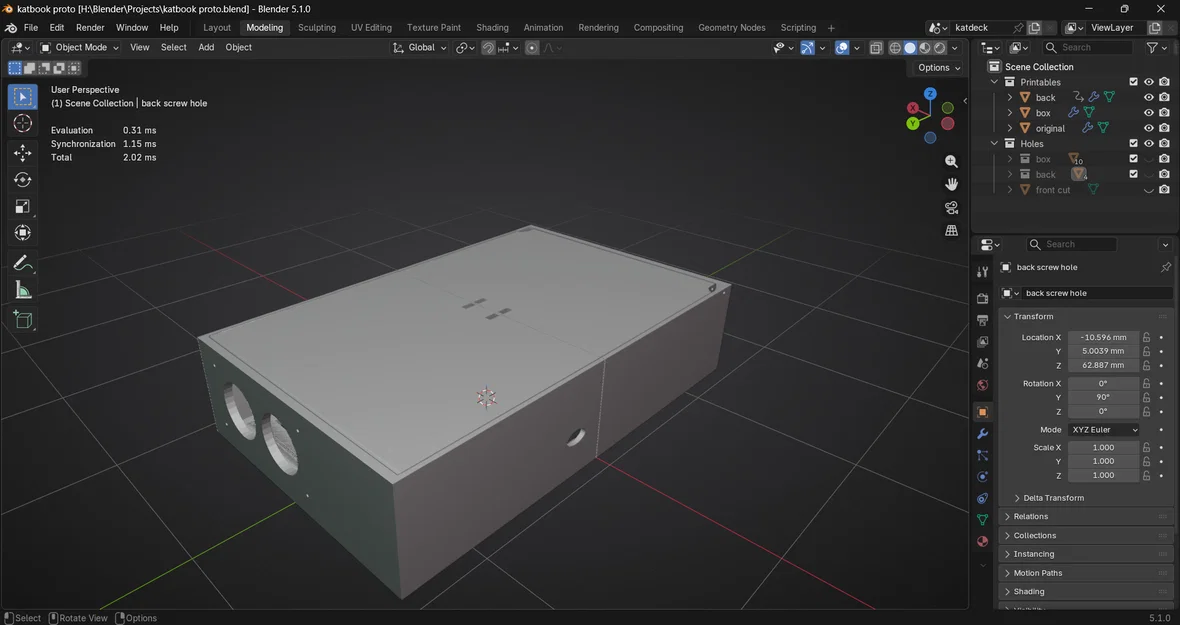Click the blue Z axis gizmo handle
This screenshot has height=625, width=1180.
click(930, 94)
